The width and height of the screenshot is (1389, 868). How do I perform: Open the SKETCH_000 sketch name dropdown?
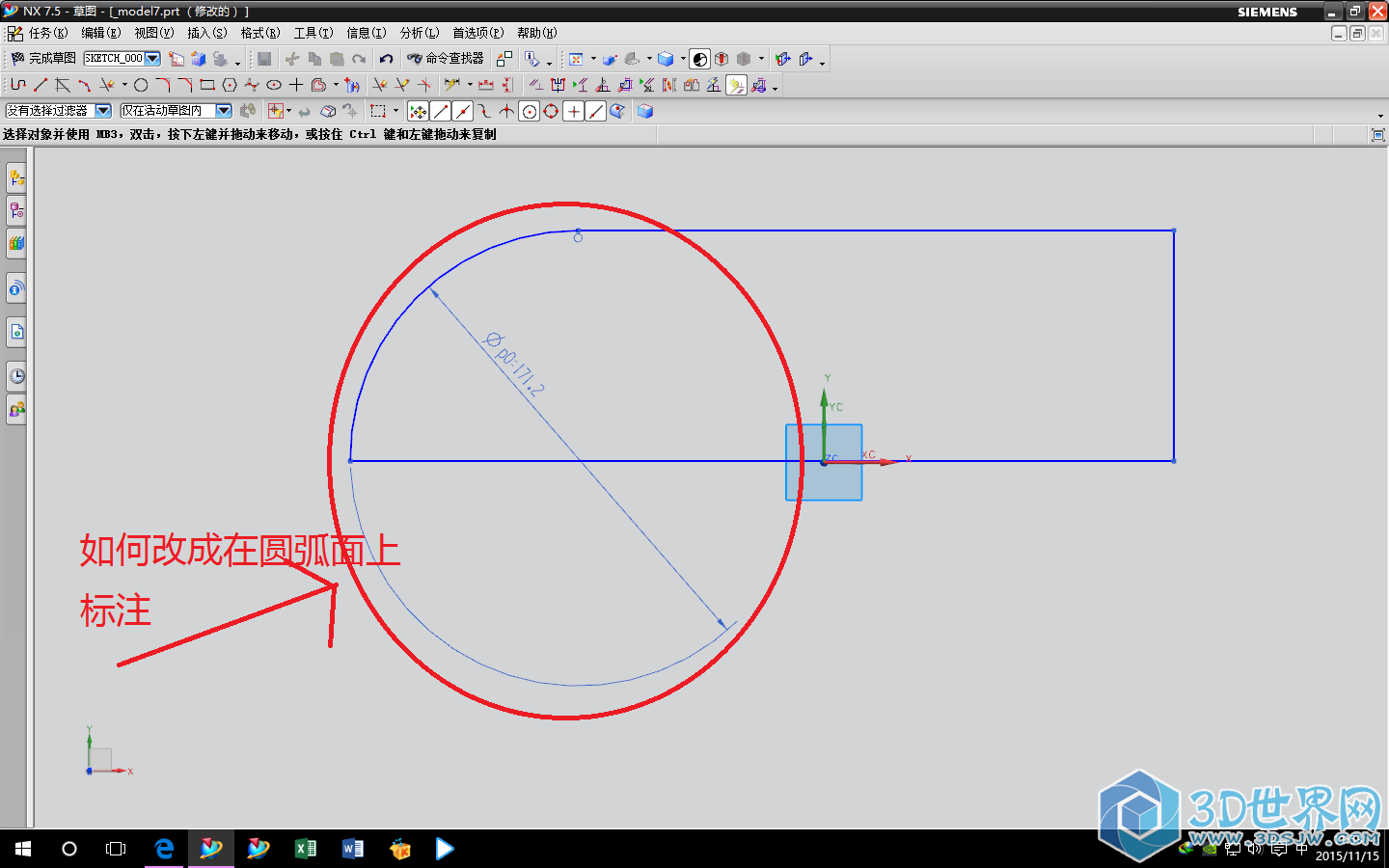click(152, 58)
